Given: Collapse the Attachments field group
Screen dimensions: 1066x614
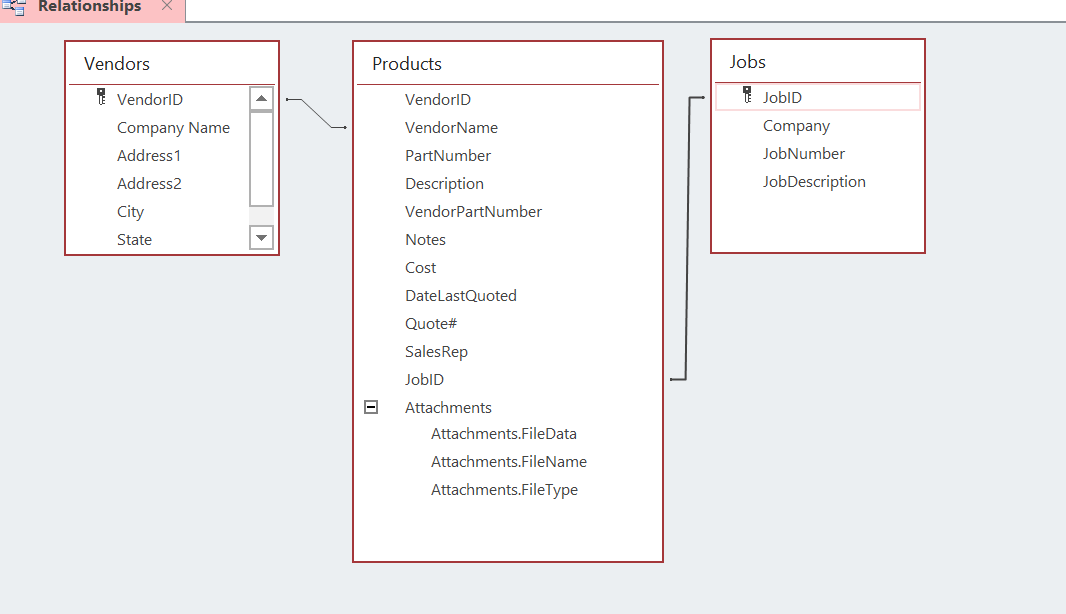Looking at the screenshot, I should click(x=371, y=407).
